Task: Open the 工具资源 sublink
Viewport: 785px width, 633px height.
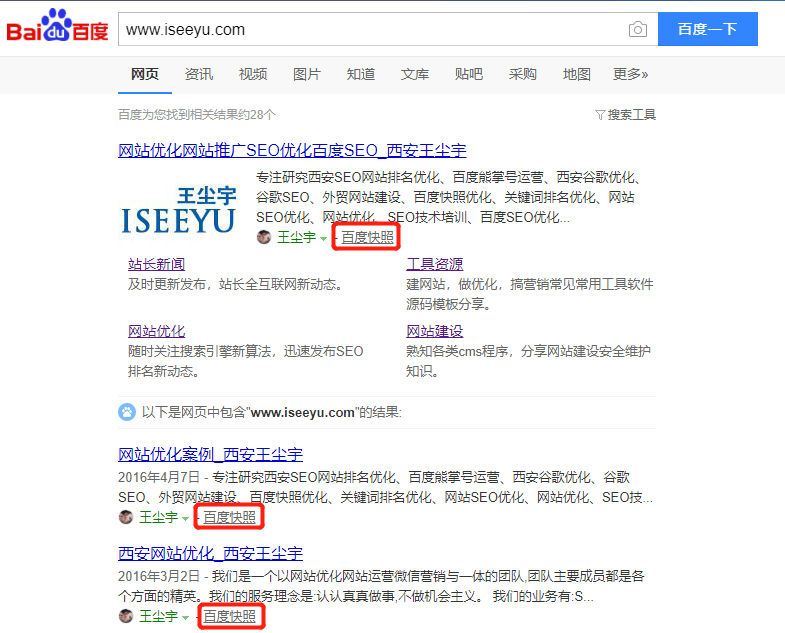Action: (x=435, y=264)
